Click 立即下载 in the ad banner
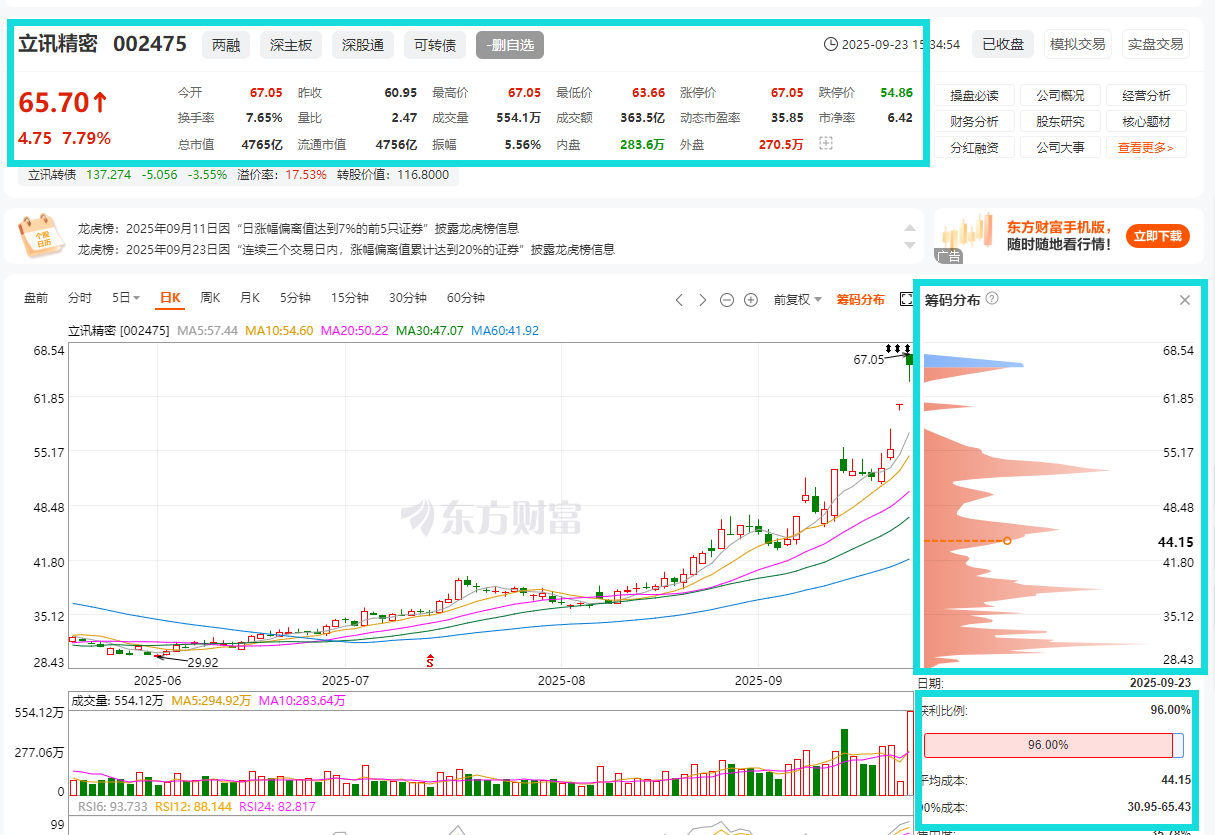Viewport: 1215px width, 835px height. 1158,236
